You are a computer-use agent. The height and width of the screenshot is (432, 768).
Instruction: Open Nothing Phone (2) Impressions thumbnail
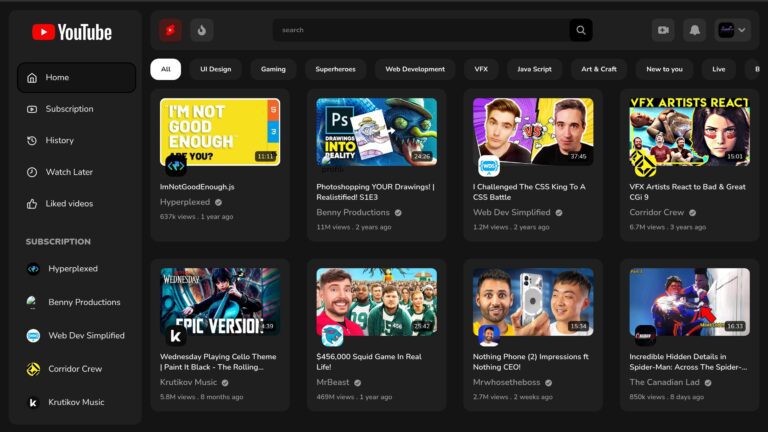pyautogui.click(x=533, y=302)
